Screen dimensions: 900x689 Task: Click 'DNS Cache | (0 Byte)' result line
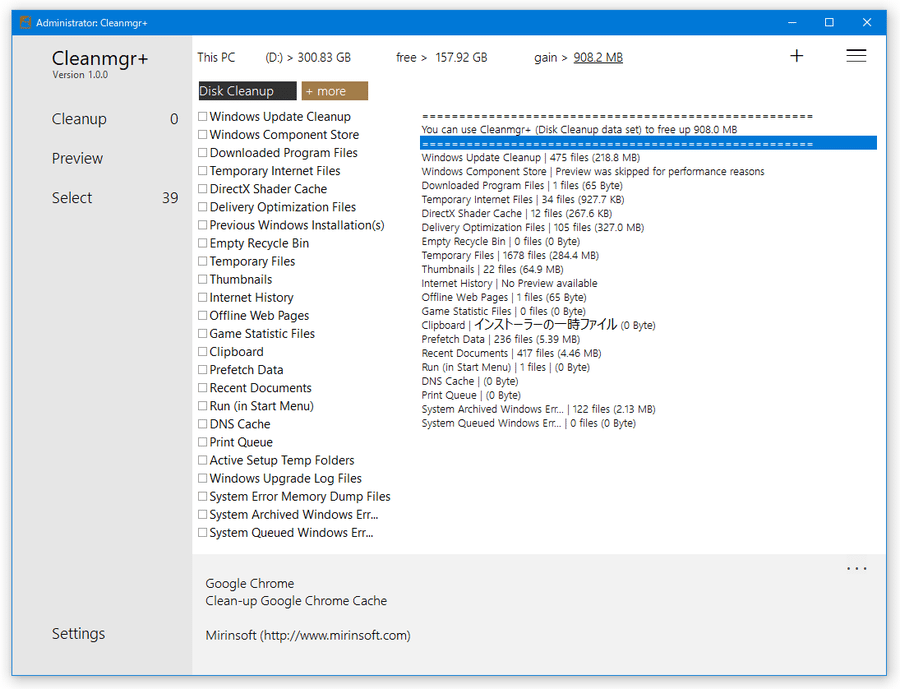pyautogui.click(x=470, y=381)
